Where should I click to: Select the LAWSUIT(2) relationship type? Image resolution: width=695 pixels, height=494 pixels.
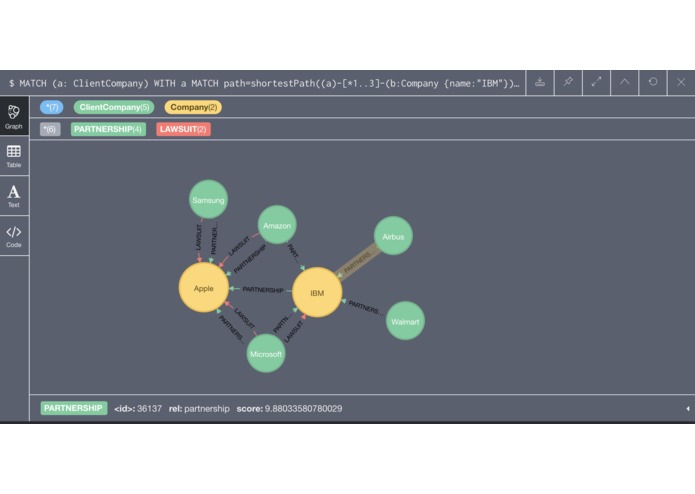tap(184, 129)
